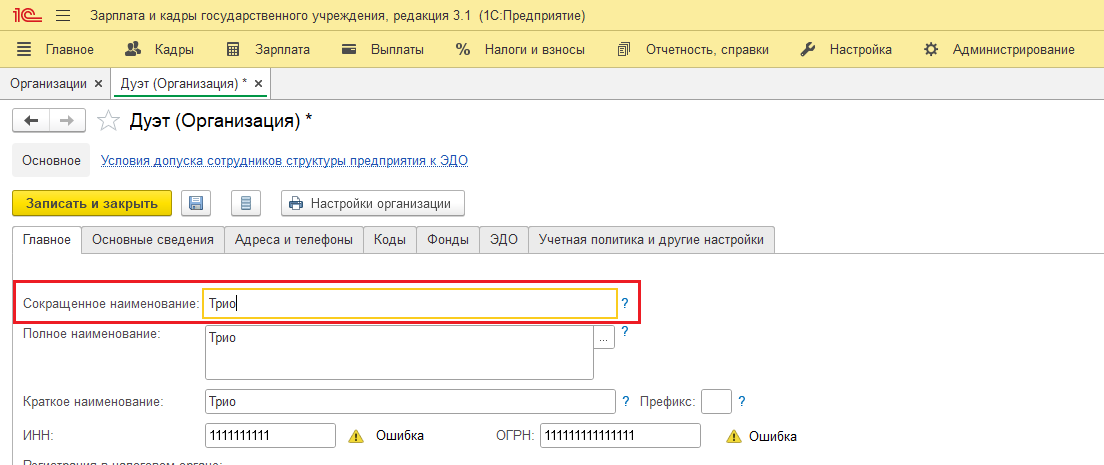The image size is (1104, 465).
Task: Open the Зарплата section menu
Action: click(268, 49)
